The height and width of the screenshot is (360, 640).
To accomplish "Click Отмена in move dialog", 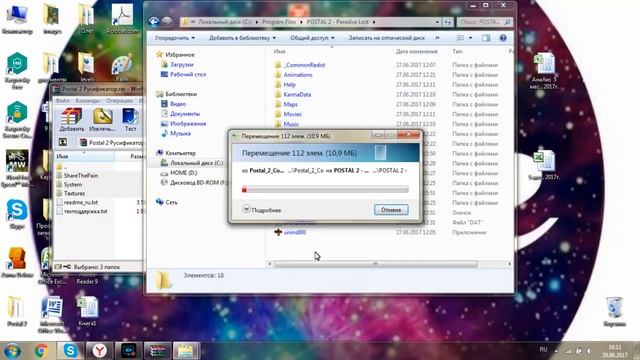I will (391, 210).
